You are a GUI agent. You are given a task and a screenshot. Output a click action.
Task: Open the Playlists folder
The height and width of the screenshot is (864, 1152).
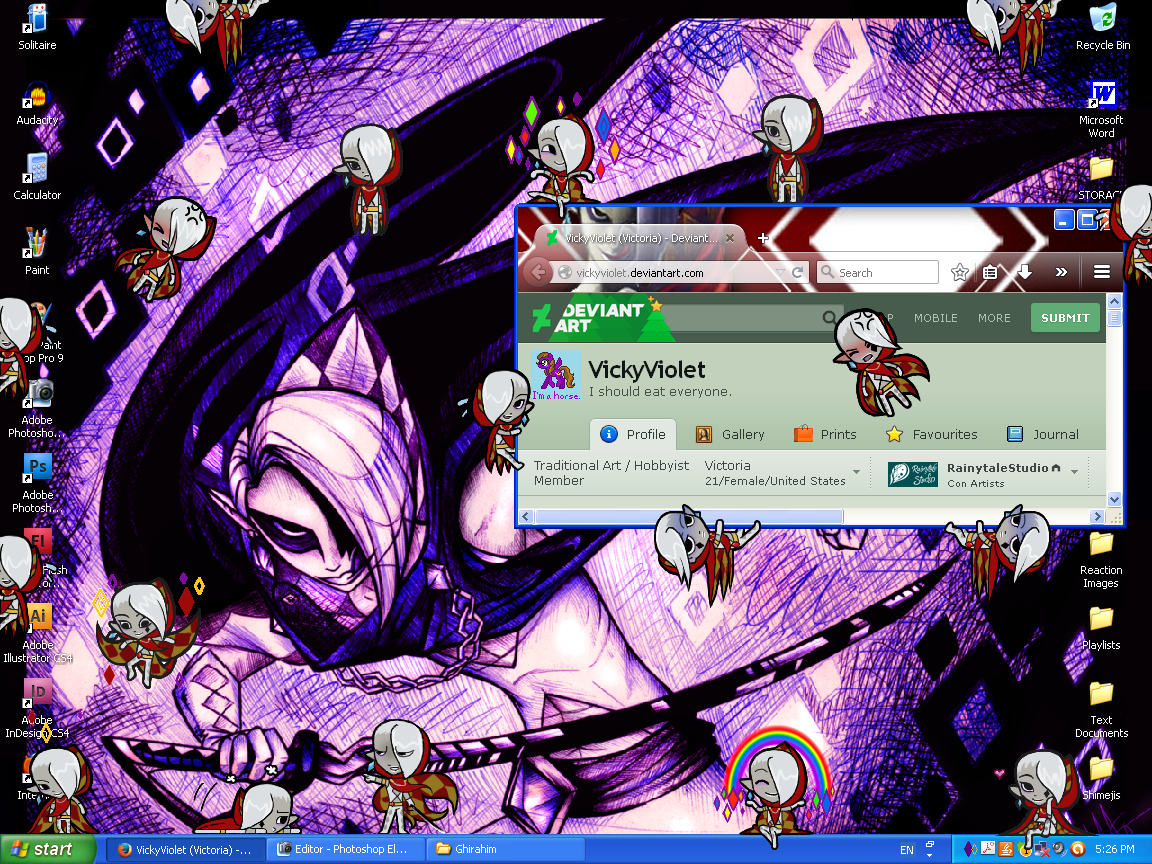point(1101,629)
